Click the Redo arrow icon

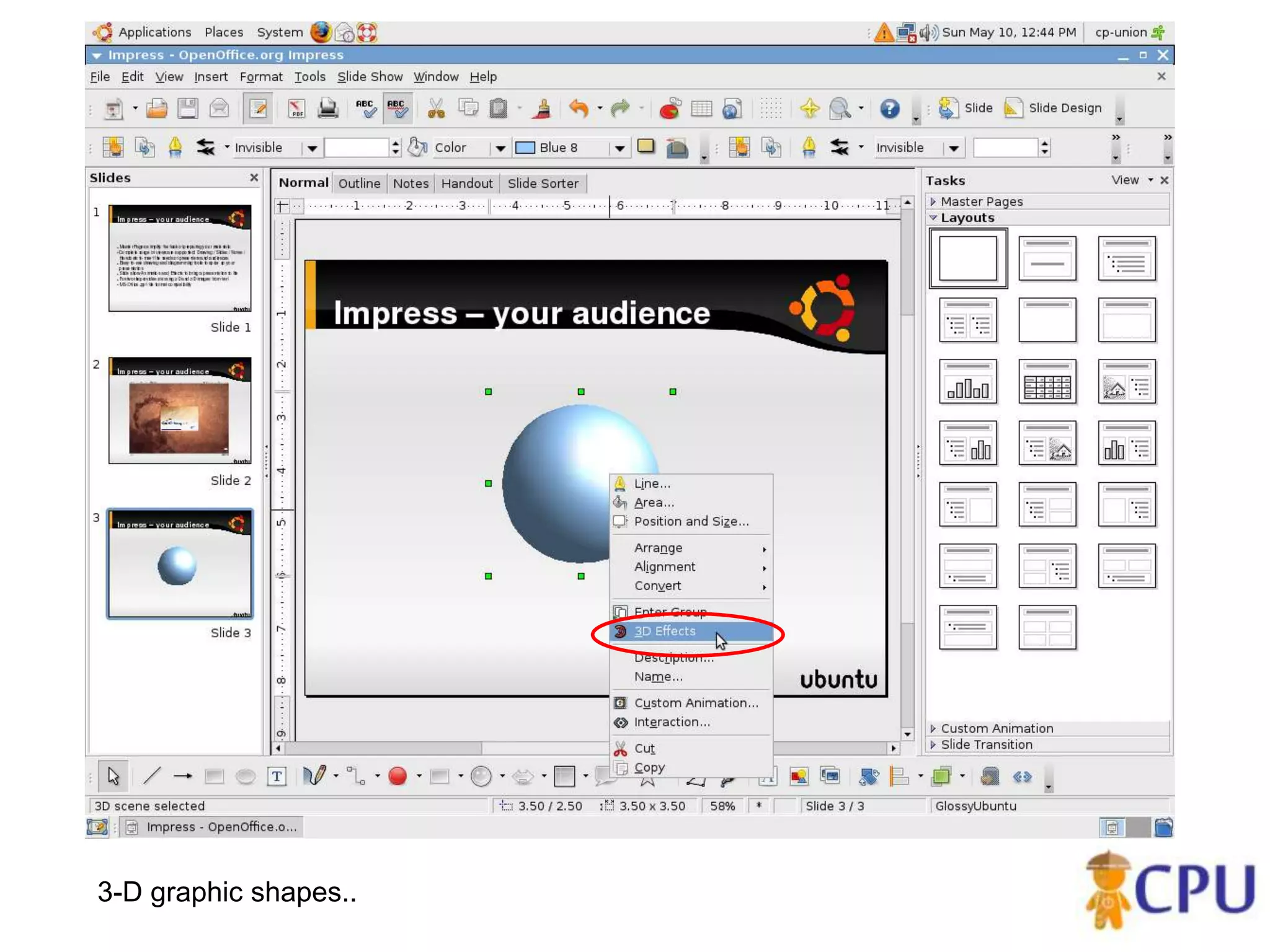tap(619, 108)
